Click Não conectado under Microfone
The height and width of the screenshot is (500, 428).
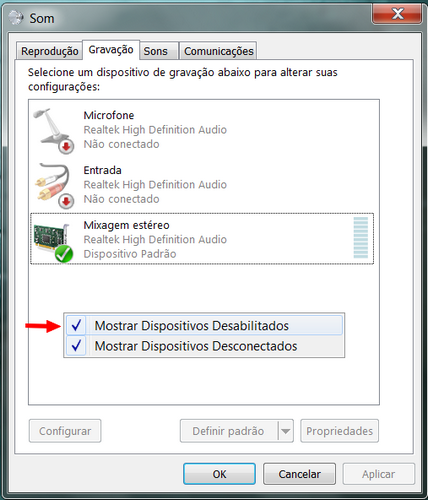tap(121, 144)
